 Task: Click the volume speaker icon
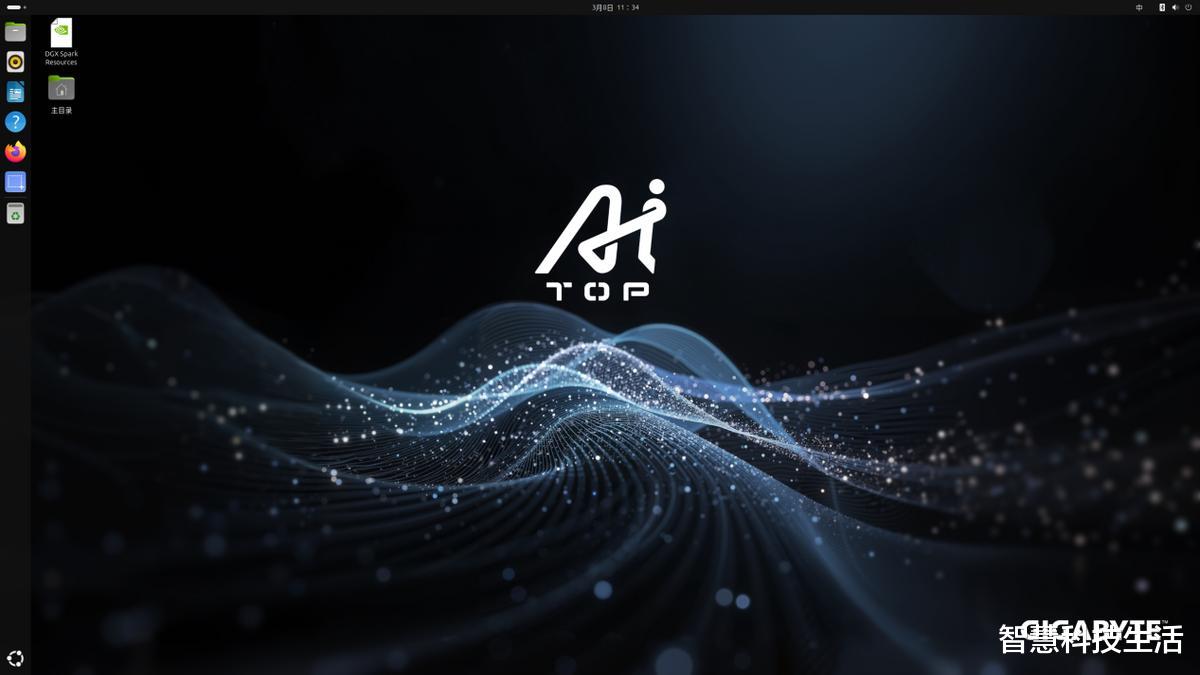(x=1175, y=7)
